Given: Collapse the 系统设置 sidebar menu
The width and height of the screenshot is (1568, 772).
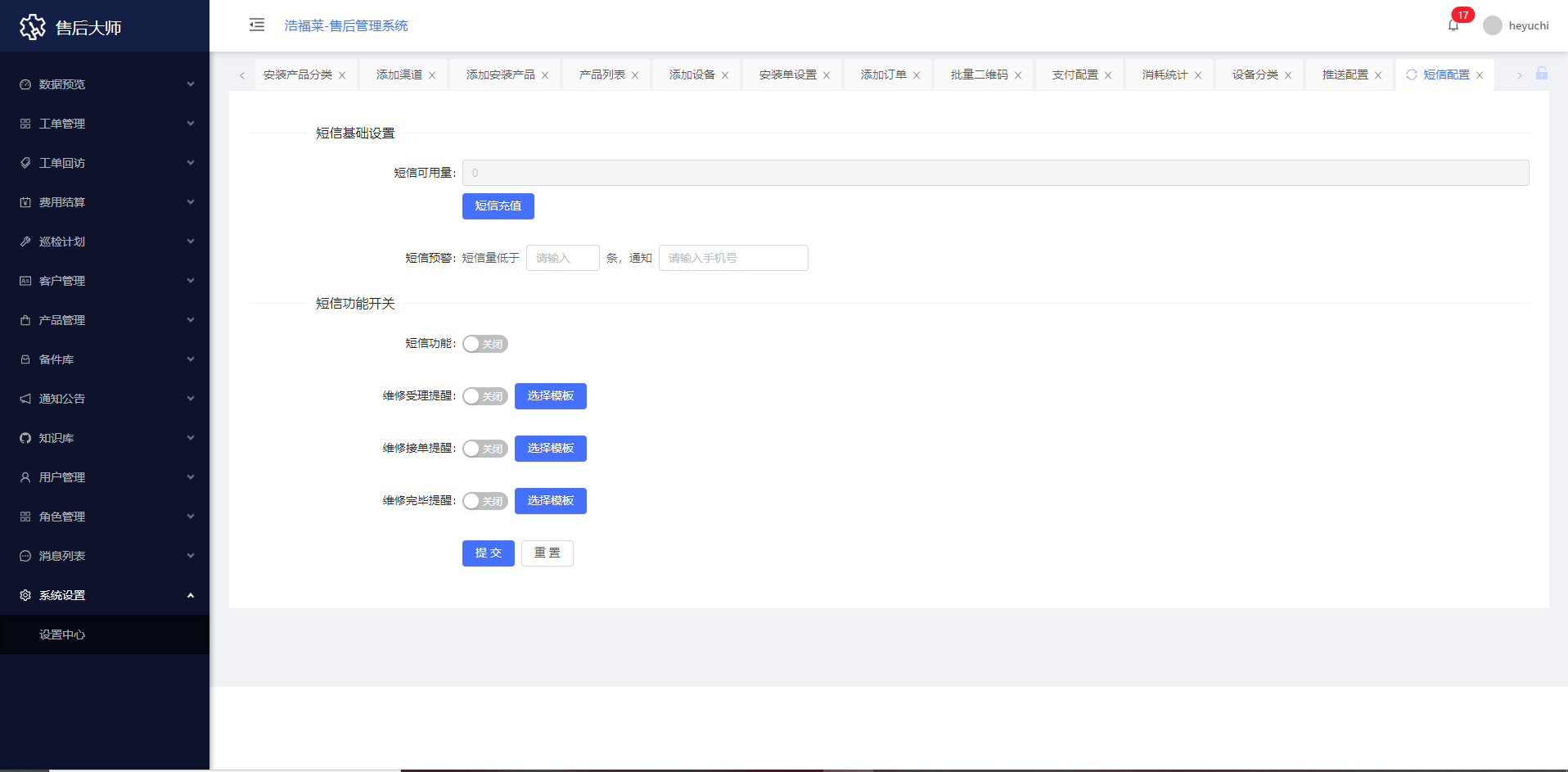Looking at the screenshot, I should coord(105,595).
